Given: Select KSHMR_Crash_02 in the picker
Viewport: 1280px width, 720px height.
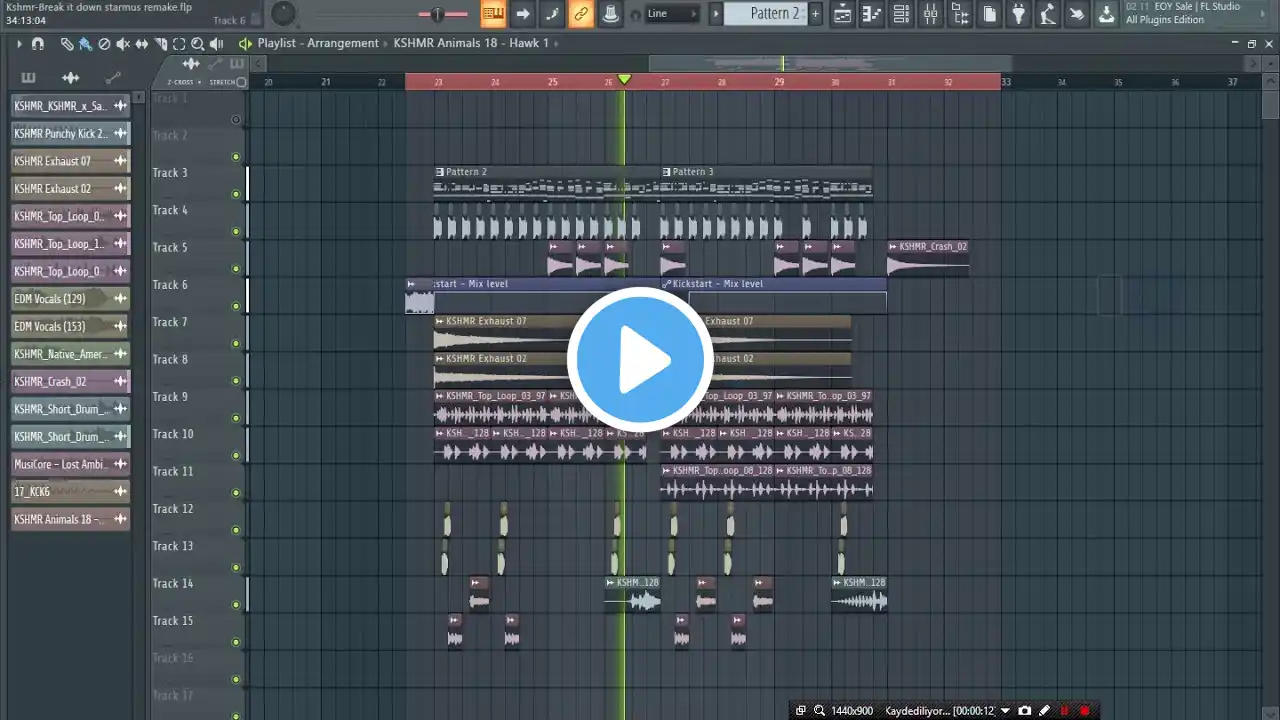Looking at the screenshot, I should tap(70, 381).
